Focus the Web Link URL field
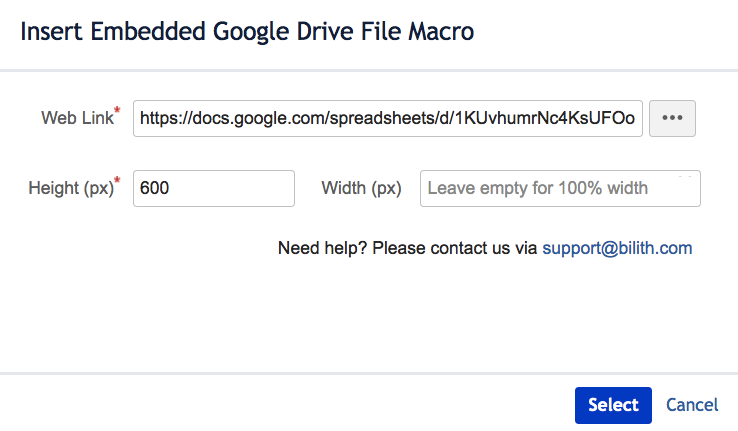 [x=388, y=118]
